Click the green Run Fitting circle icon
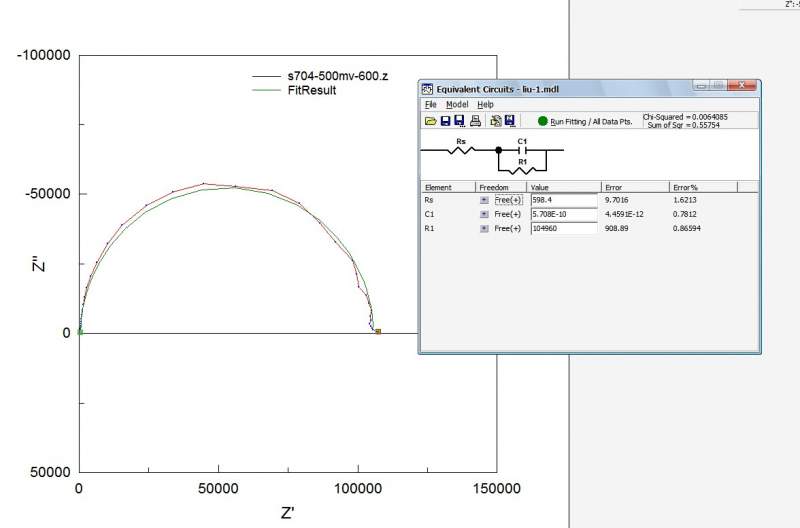 542,121
